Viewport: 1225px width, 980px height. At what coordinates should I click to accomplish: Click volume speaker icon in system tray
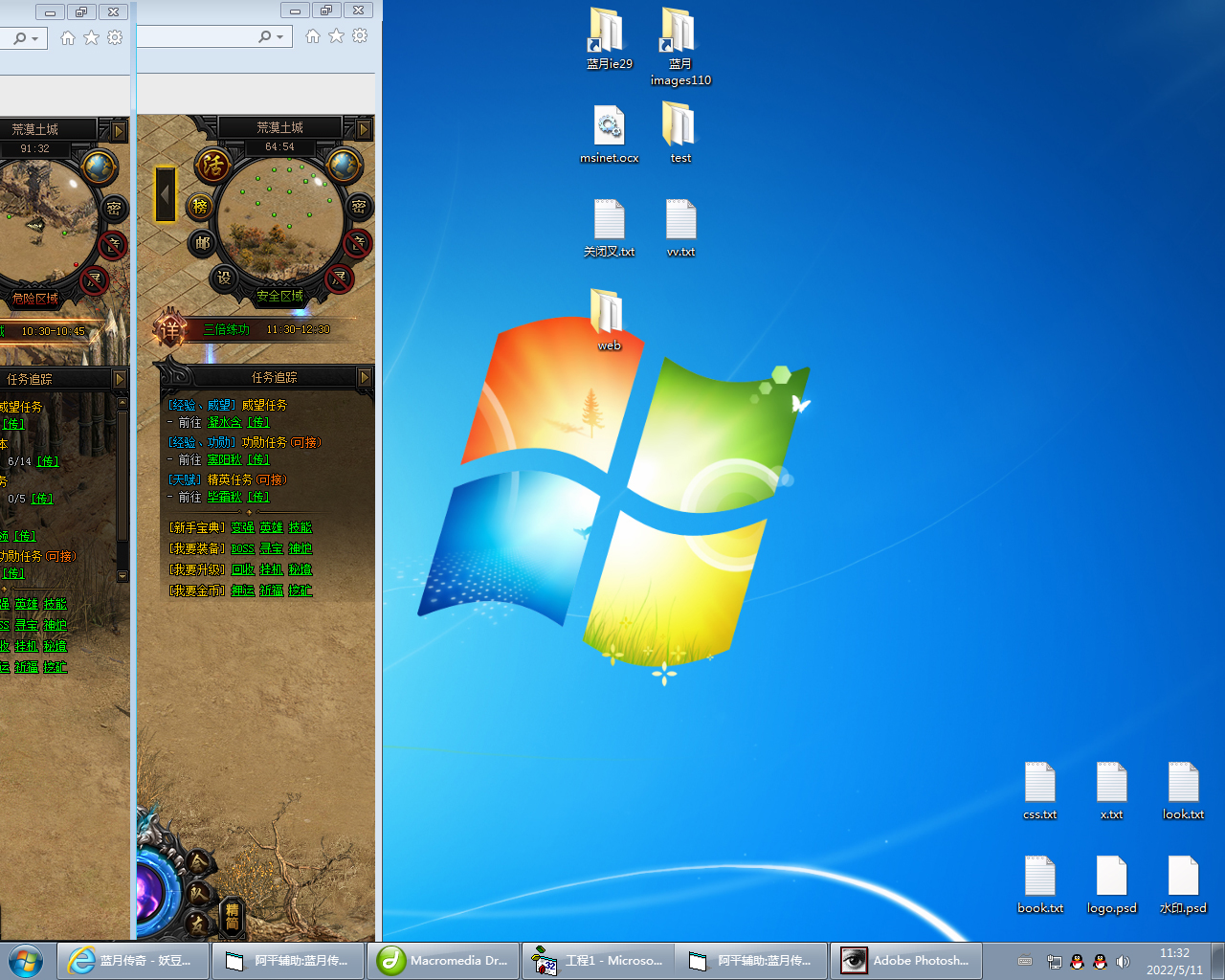point(1123,961)
